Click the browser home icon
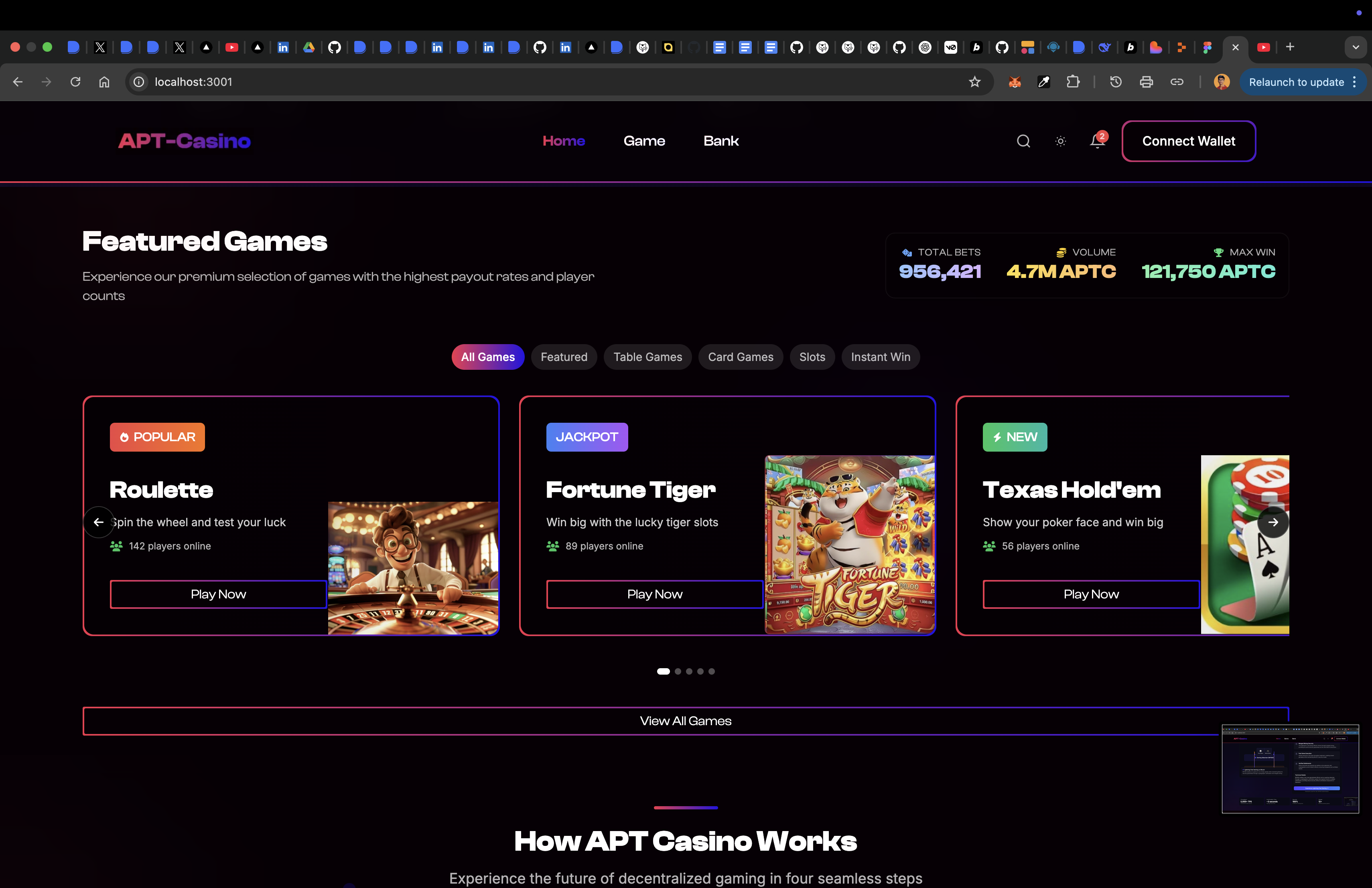The height and width of the screenshot is (888, 1372). 104,82
